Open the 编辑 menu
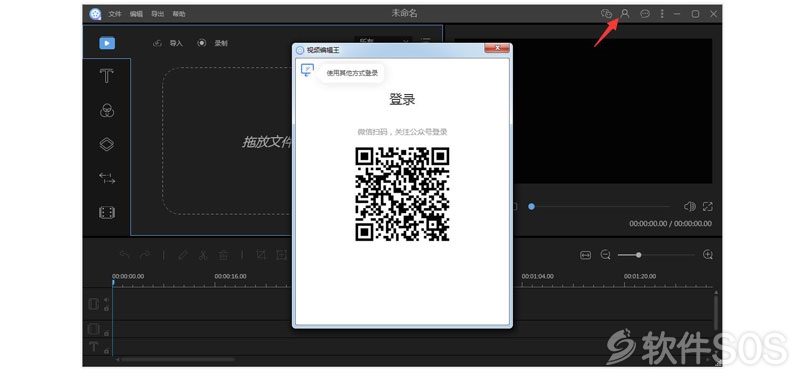The height and width of the screenshot is (374, 800). tap(136, 14)
